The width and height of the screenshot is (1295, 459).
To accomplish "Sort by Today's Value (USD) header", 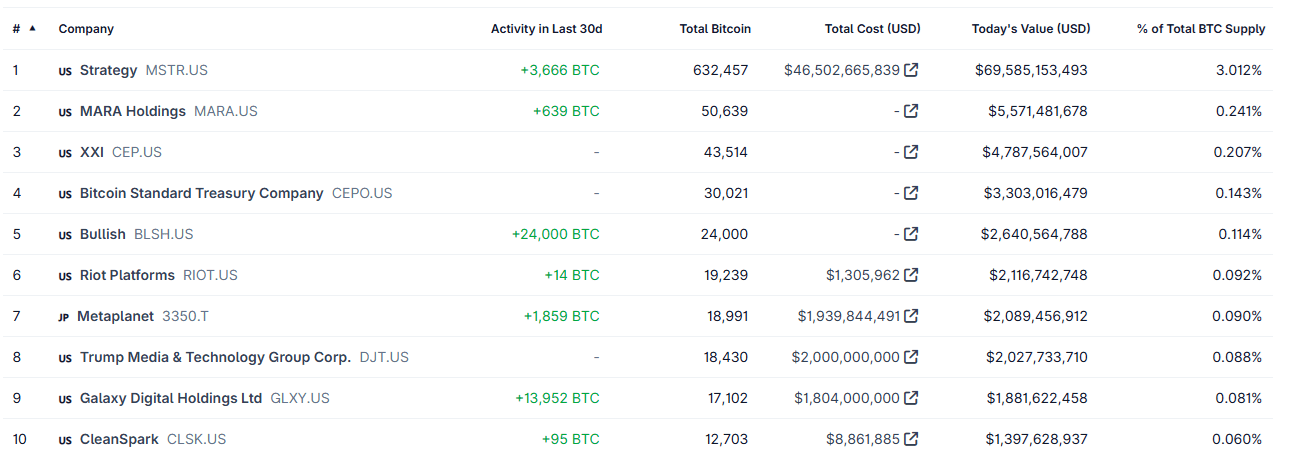I will [x=1030, y=29].
